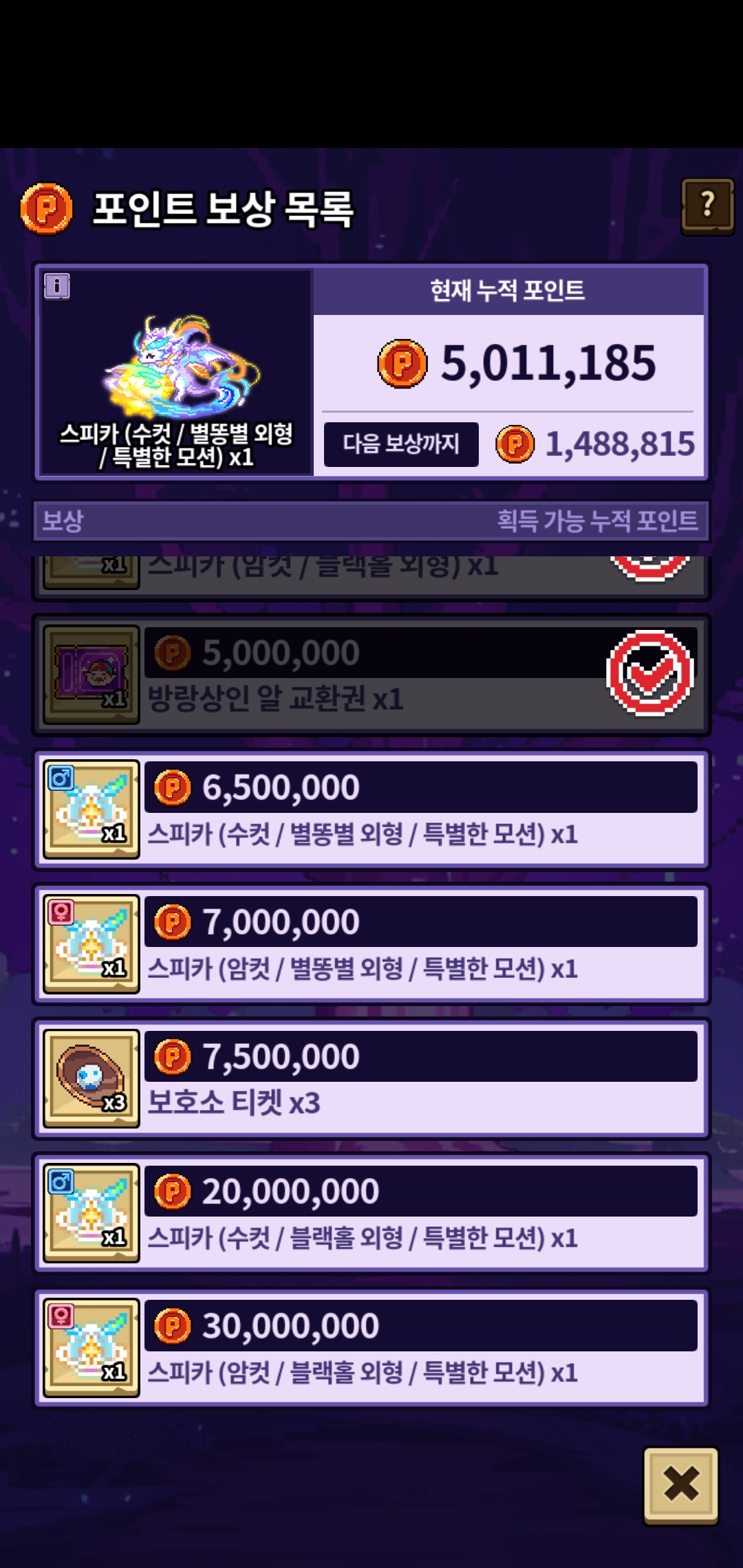The height and width of the screenshot is (1568, 743).
Task: Select the 7,000,000 point Spica female reward icon
Action: (x=91, y=944)
